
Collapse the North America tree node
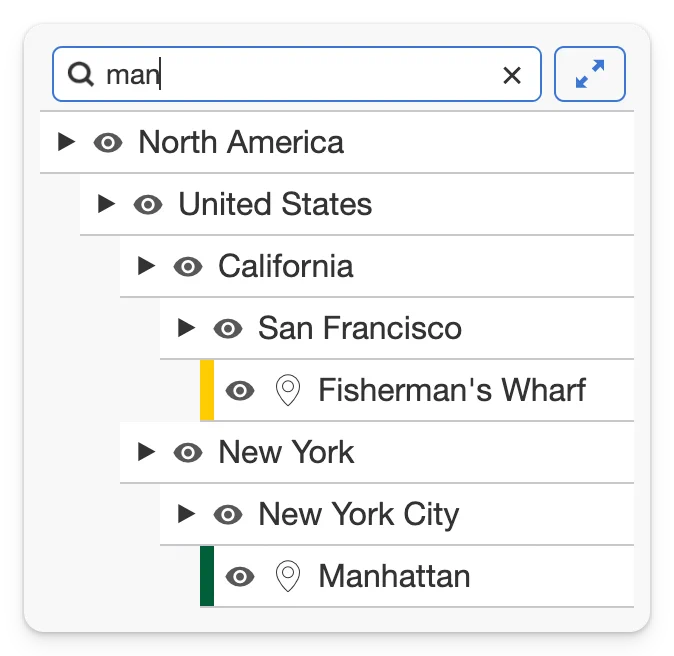click(66, 141)
